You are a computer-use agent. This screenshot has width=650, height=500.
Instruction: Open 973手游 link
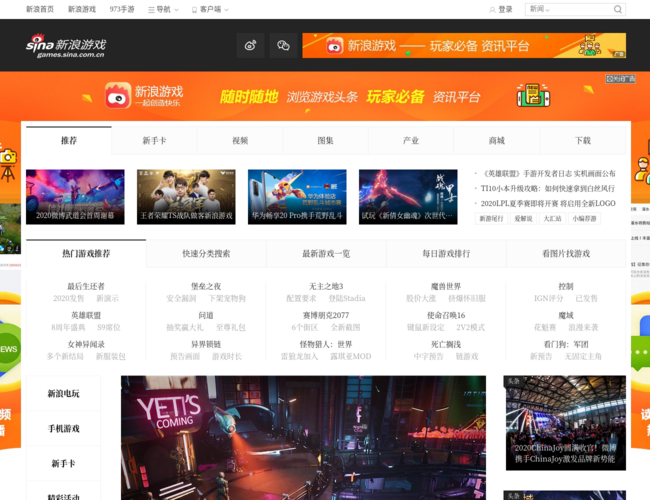click(x=122, y=9)
